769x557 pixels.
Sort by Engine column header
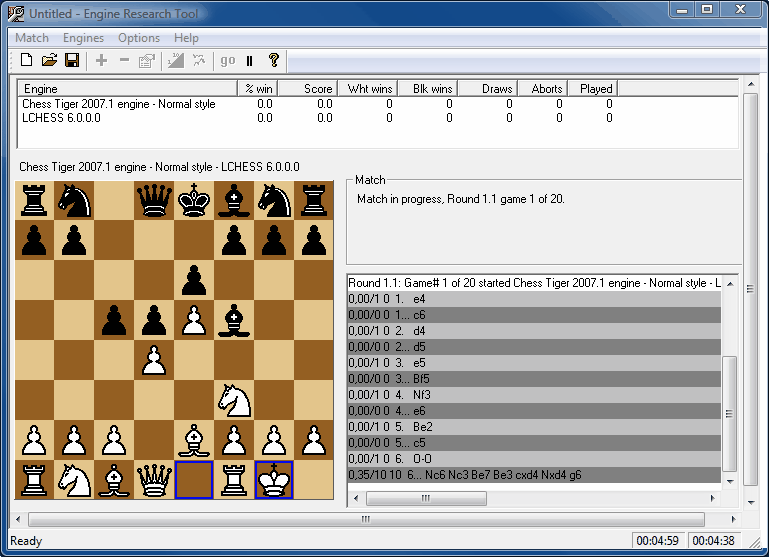(128, 89)
